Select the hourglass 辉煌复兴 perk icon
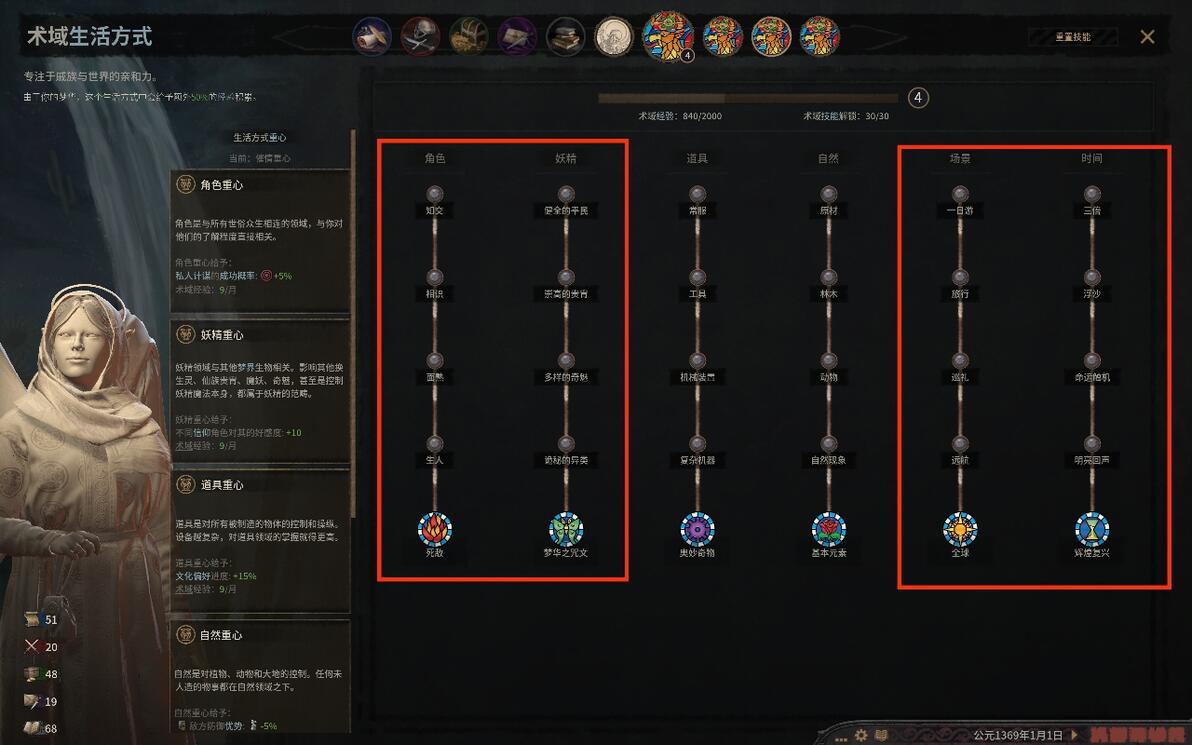 click(x=1092, y=529)
